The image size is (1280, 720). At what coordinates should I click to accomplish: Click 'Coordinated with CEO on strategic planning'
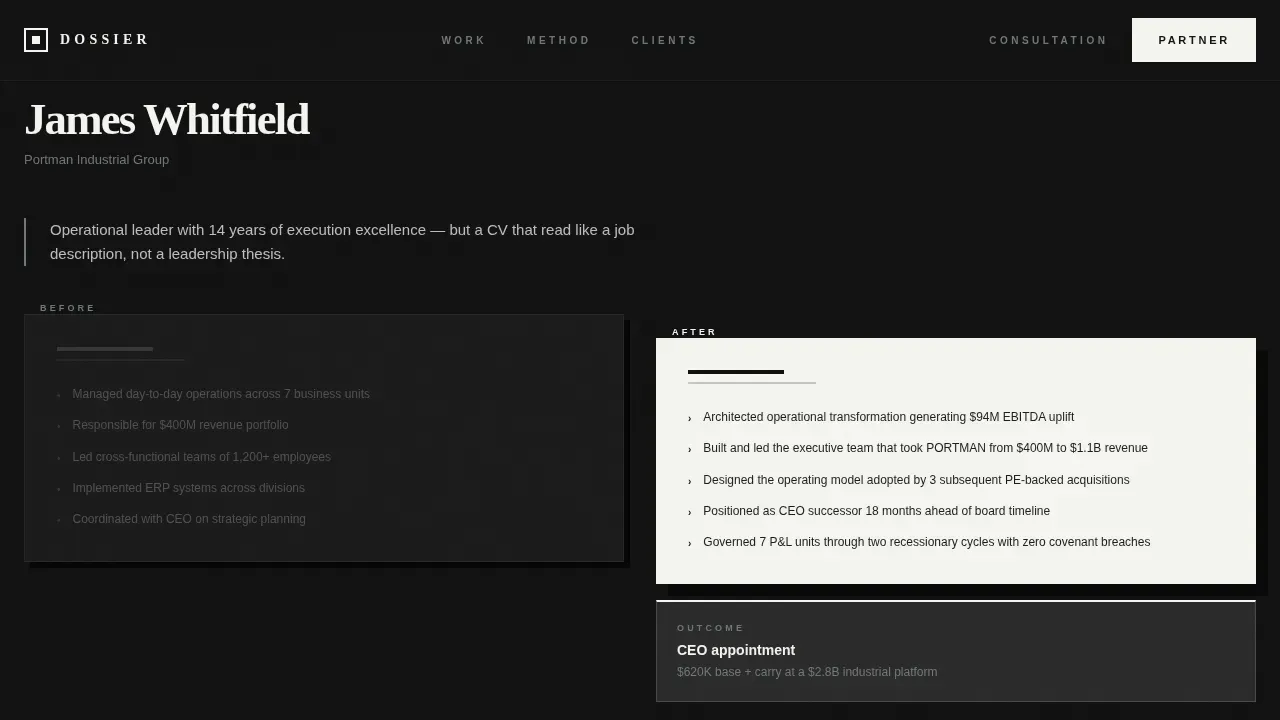(189, 519)
